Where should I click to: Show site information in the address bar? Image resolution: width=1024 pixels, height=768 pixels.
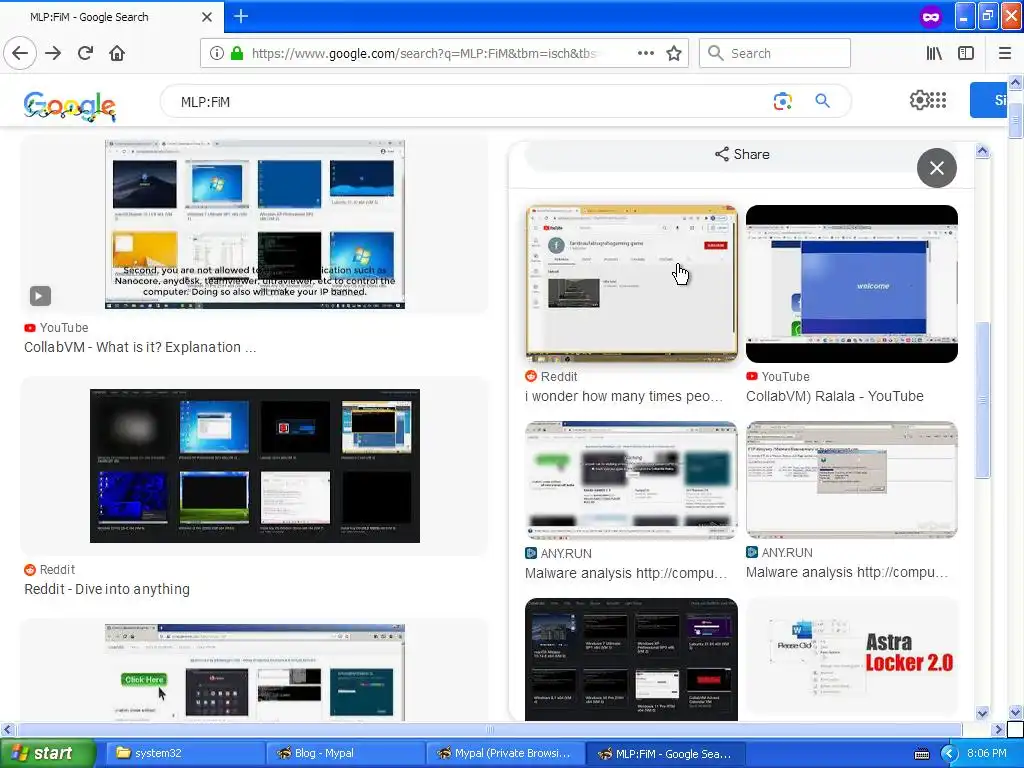pos(216,53)
